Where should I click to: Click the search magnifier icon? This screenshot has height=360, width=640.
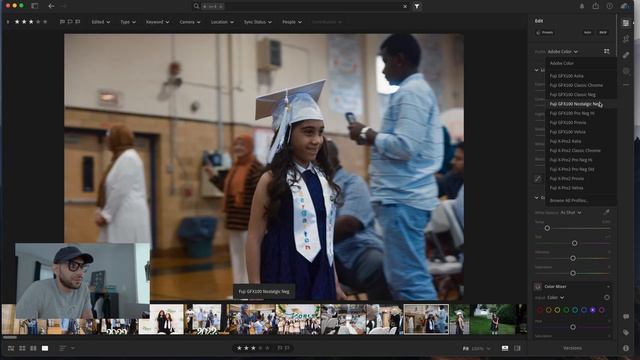click(196, 6)
